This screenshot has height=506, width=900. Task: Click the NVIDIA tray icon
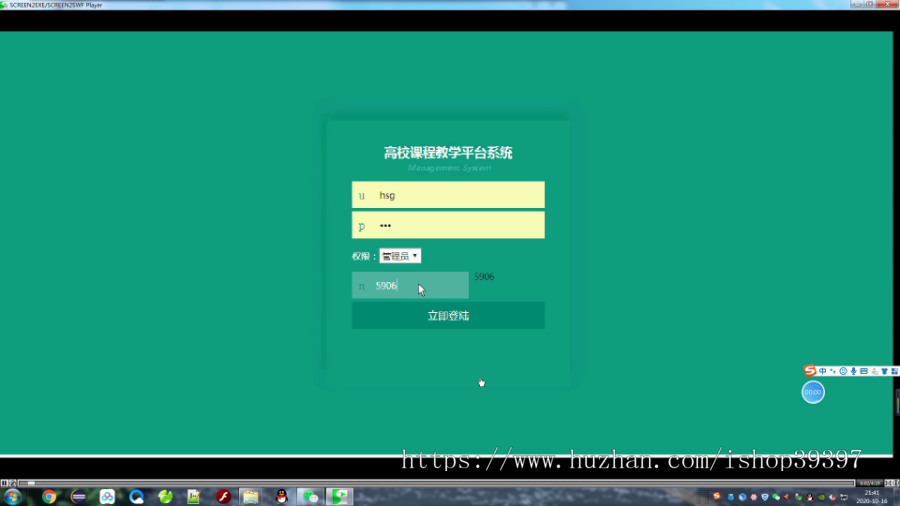pyautogui.click(x=821, y=497)
